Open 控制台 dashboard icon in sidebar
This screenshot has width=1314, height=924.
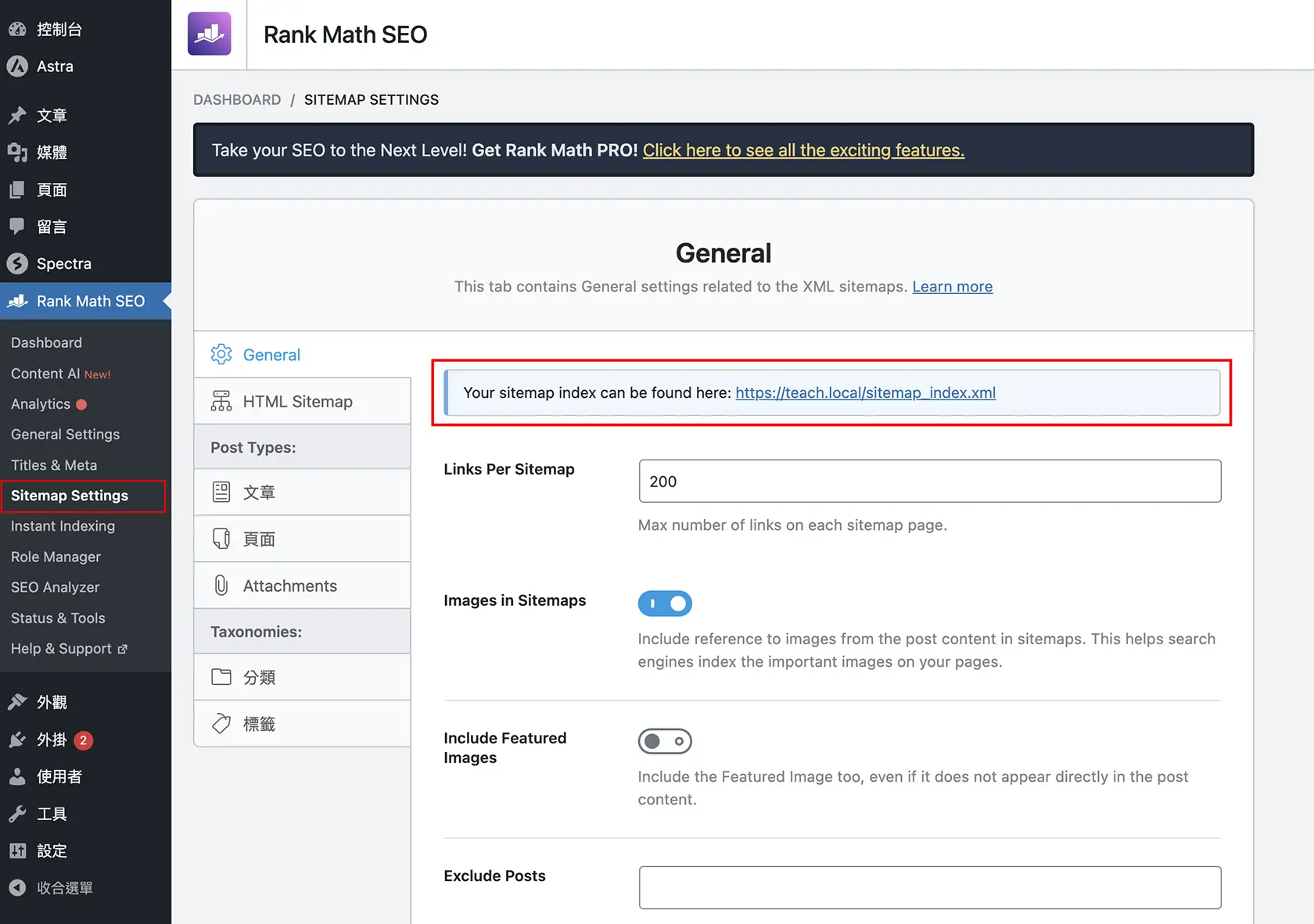(x=17, y=30)
